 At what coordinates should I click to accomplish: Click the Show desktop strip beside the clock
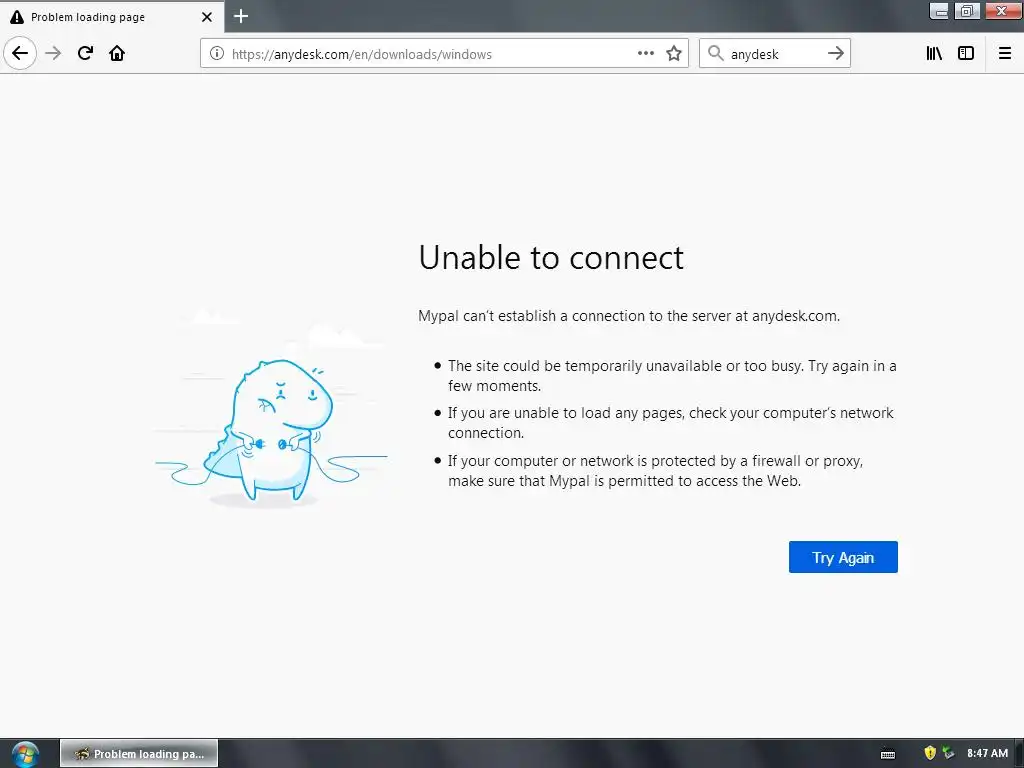point(1019,754)
